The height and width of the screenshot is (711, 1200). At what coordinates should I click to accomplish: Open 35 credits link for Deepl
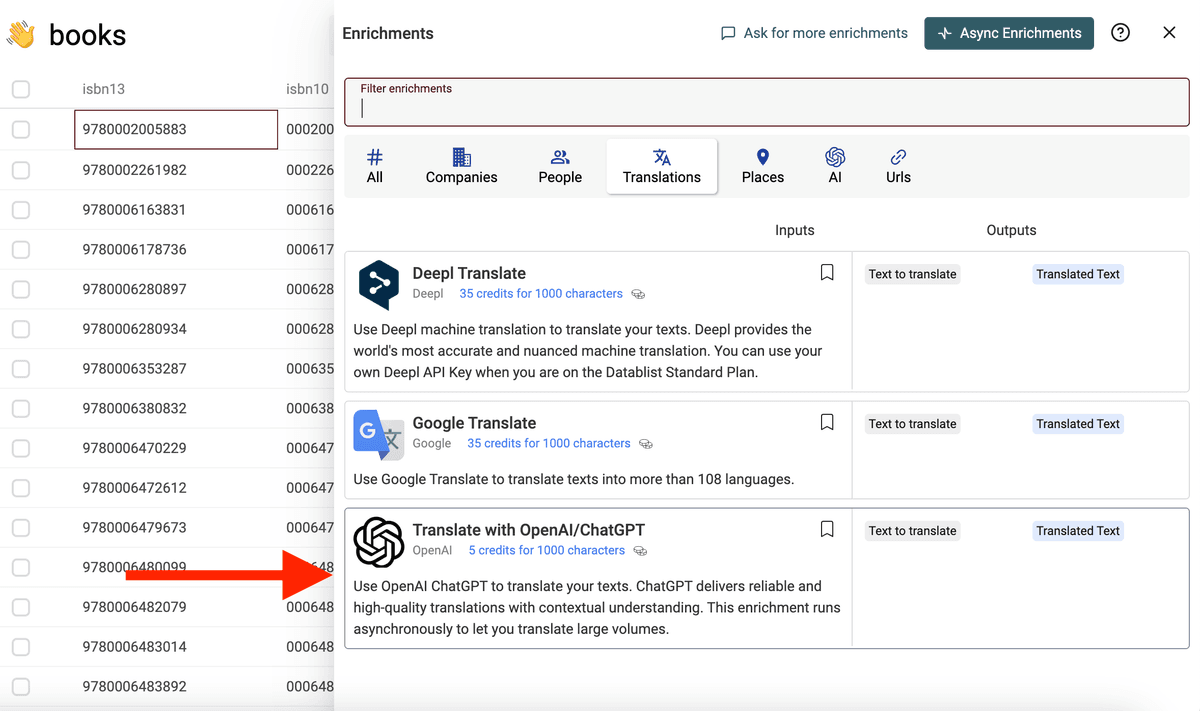(x=541, y=294)
